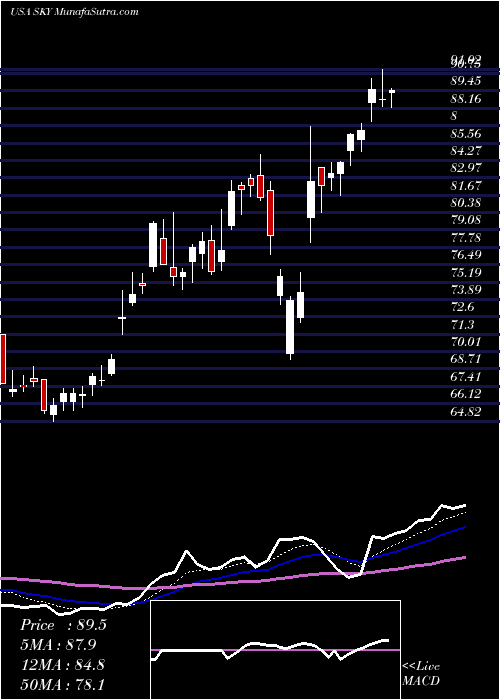Click the 71.3 price axis label
Viewport: 500px width, 700px height.
pos(462,325)
